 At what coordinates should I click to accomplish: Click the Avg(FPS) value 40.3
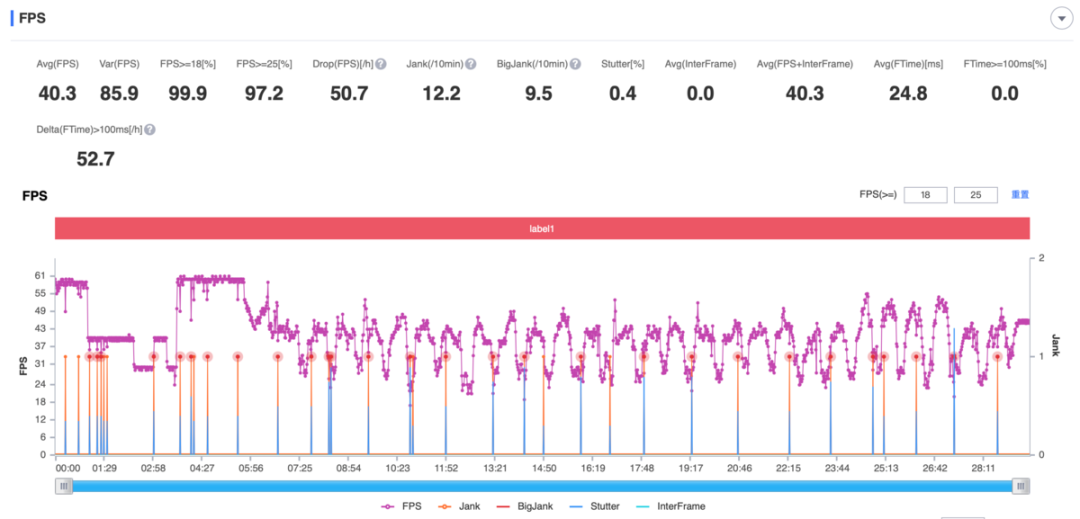pos(57,94)
